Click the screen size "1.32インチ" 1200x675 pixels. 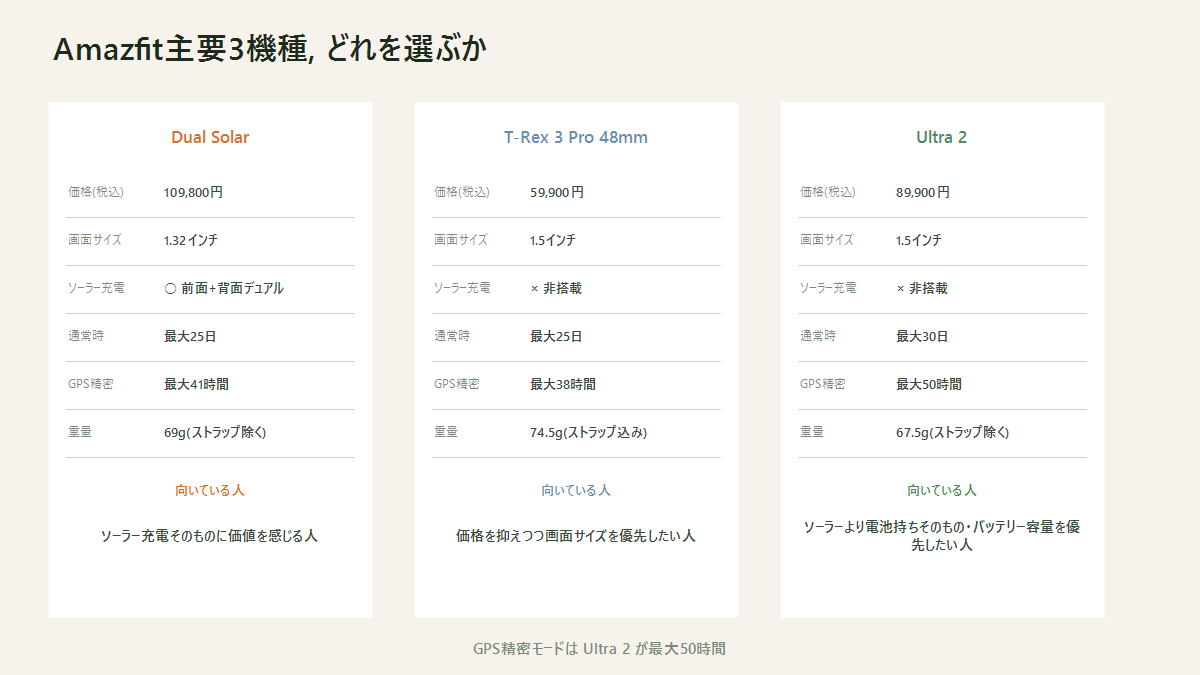191,240
